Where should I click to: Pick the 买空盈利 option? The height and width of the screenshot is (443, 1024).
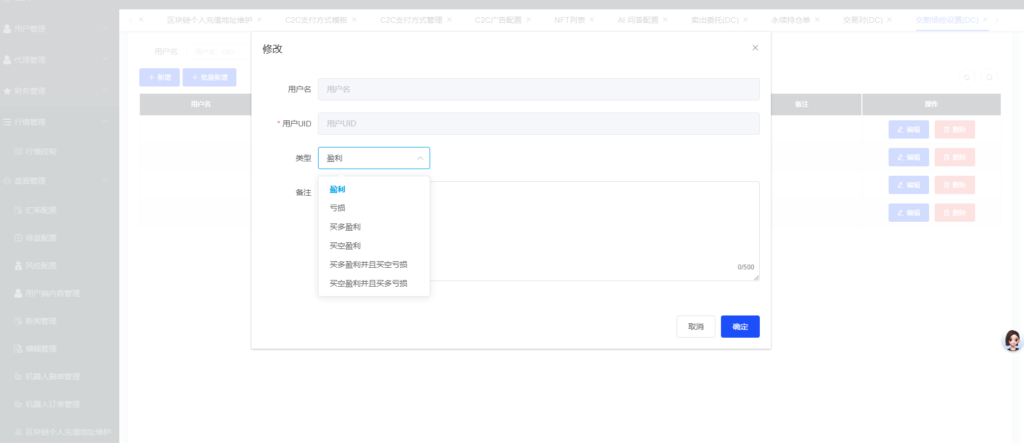click(x=345, y=246)
